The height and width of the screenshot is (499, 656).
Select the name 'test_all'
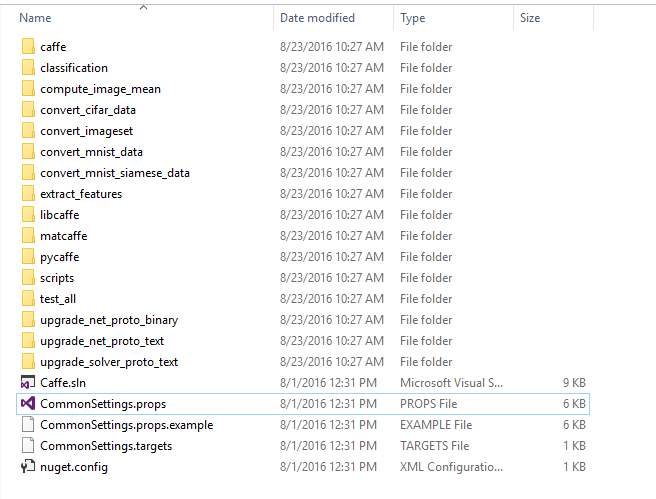[x=58, y=298]
